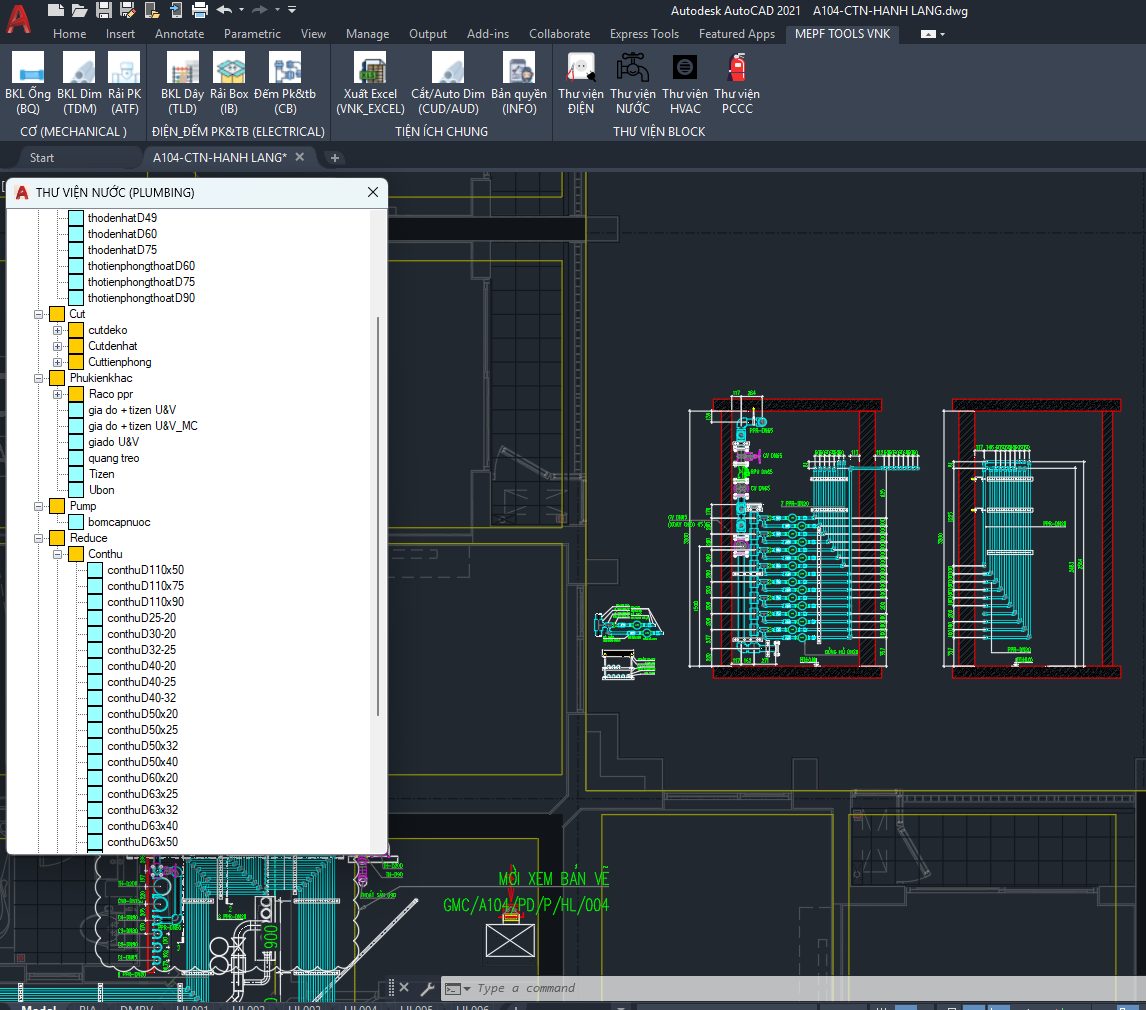Click the plumbing library vertical scrollbar

(x=378, y=515)
